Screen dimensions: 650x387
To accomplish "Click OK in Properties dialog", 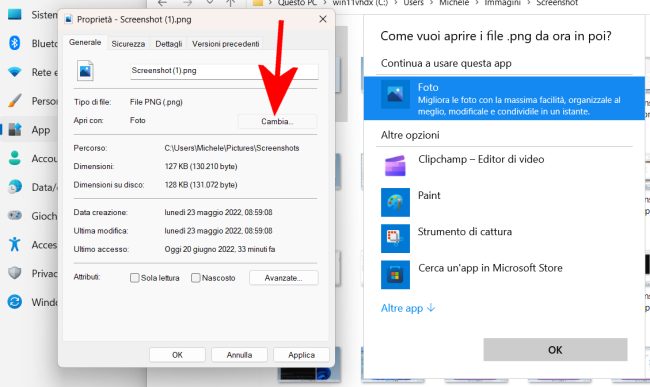I will pos(177,355).
